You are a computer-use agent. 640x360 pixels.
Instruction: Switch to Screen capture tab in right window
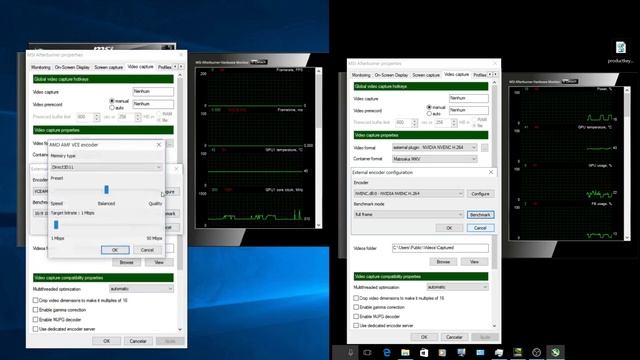coord(426,75)
